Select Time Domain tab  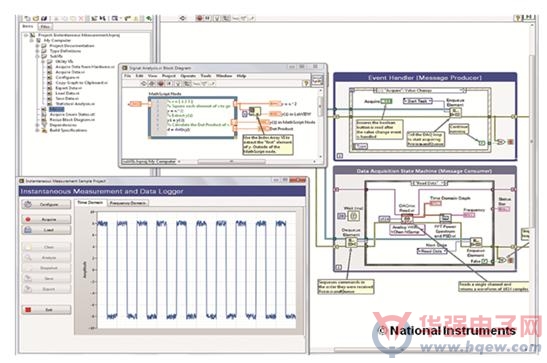pos(90,203)
